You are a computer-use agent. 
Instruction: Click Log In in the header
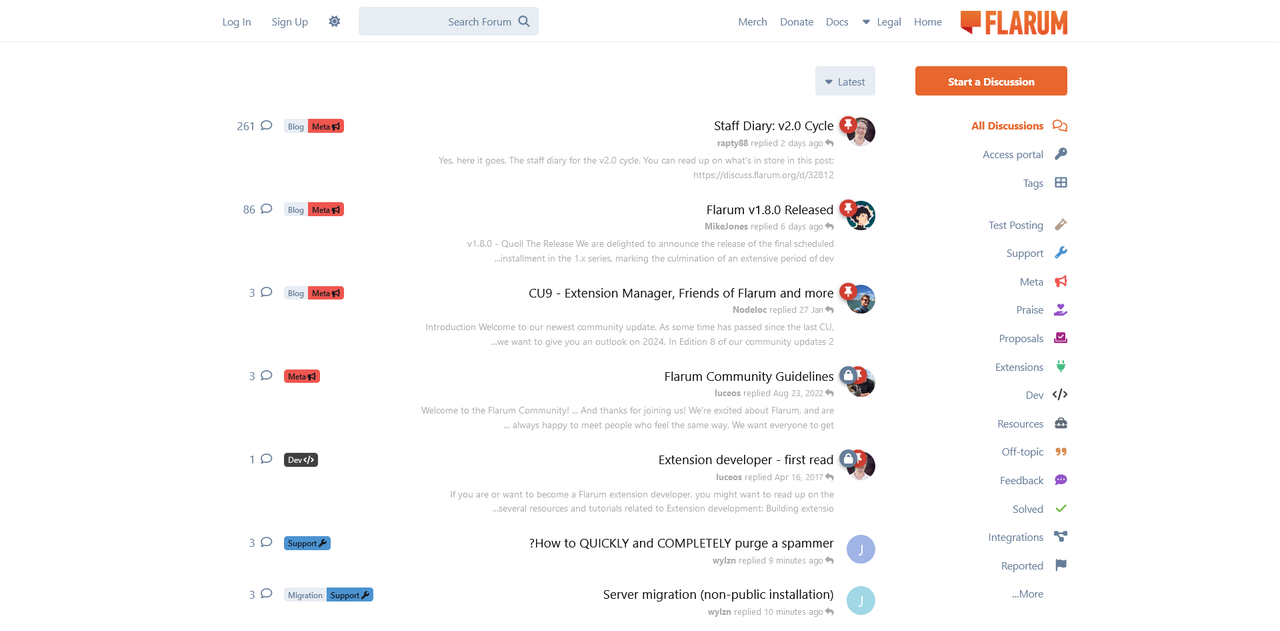(x=237, y=22)
